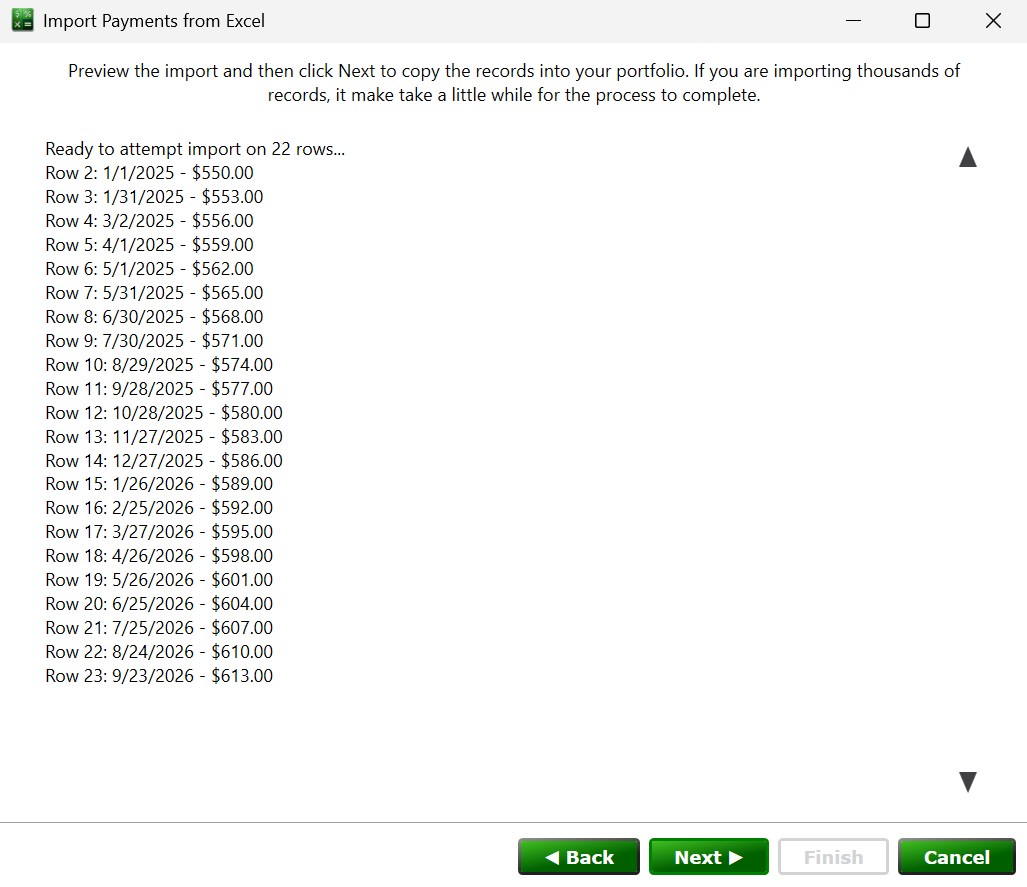The image size is (1027, 887).
Task: Click the 'Preview the import' instruction text
Action: coord(514,83)
